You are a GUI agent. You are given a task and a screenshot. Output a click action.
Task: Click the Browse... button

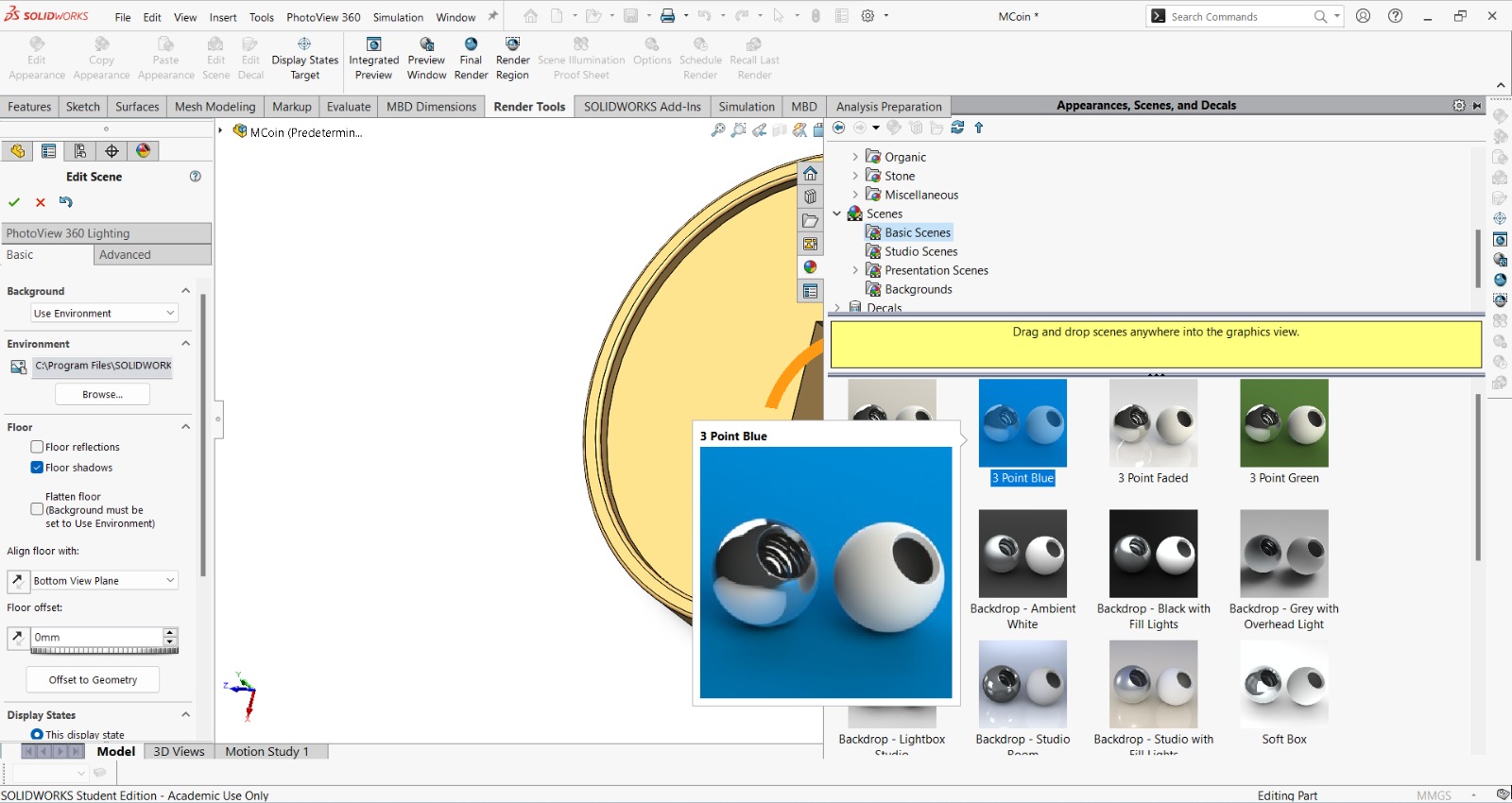click(102, 395)
